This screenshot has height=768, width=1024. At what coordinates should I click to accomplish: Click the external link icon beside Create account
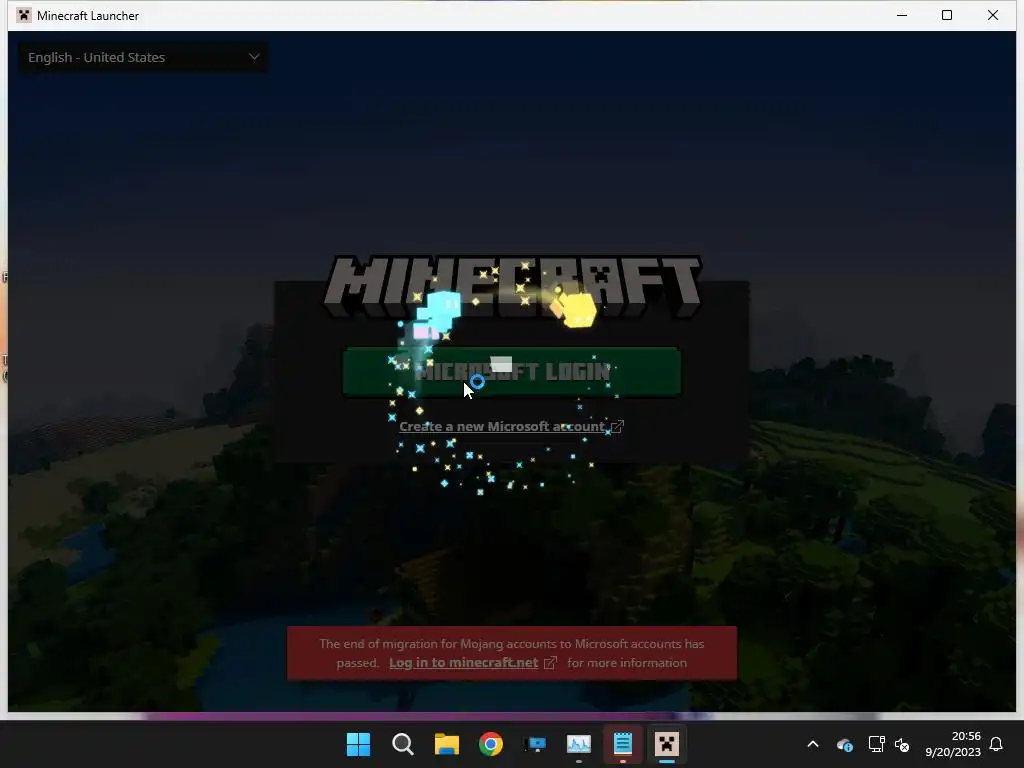pos(617,426)
